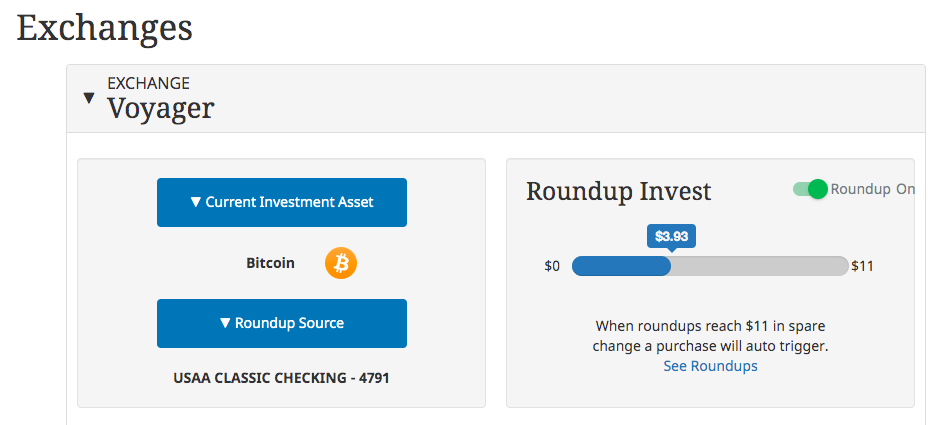Click the Voyager exchange title
This screenshot has width=946, height=425.
tap(160, 109)
